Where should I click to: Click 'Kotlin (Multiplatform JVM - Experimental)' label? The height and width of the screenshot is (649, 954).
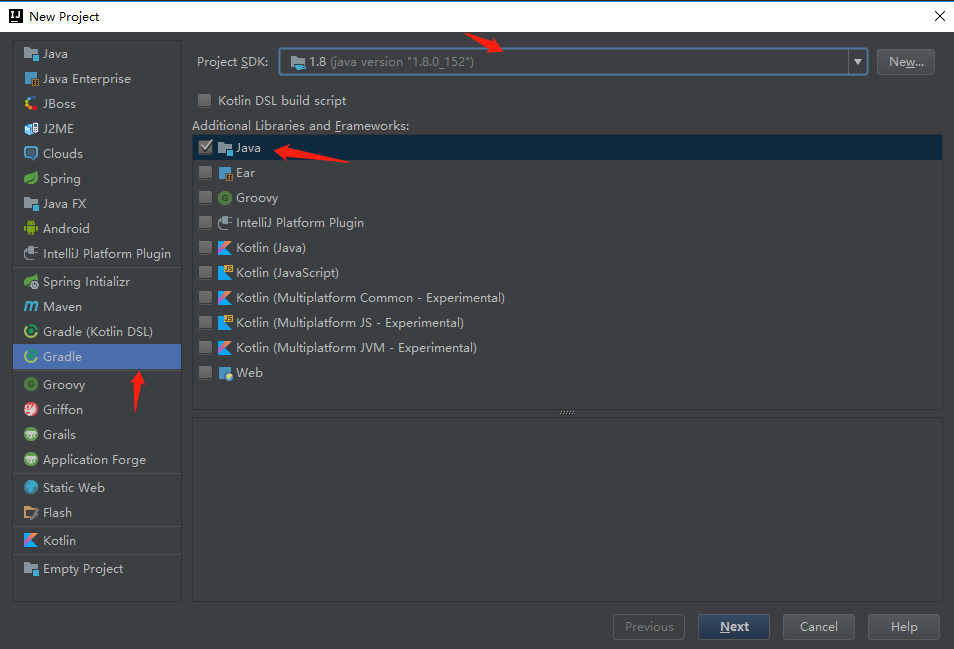coord(357,347)
